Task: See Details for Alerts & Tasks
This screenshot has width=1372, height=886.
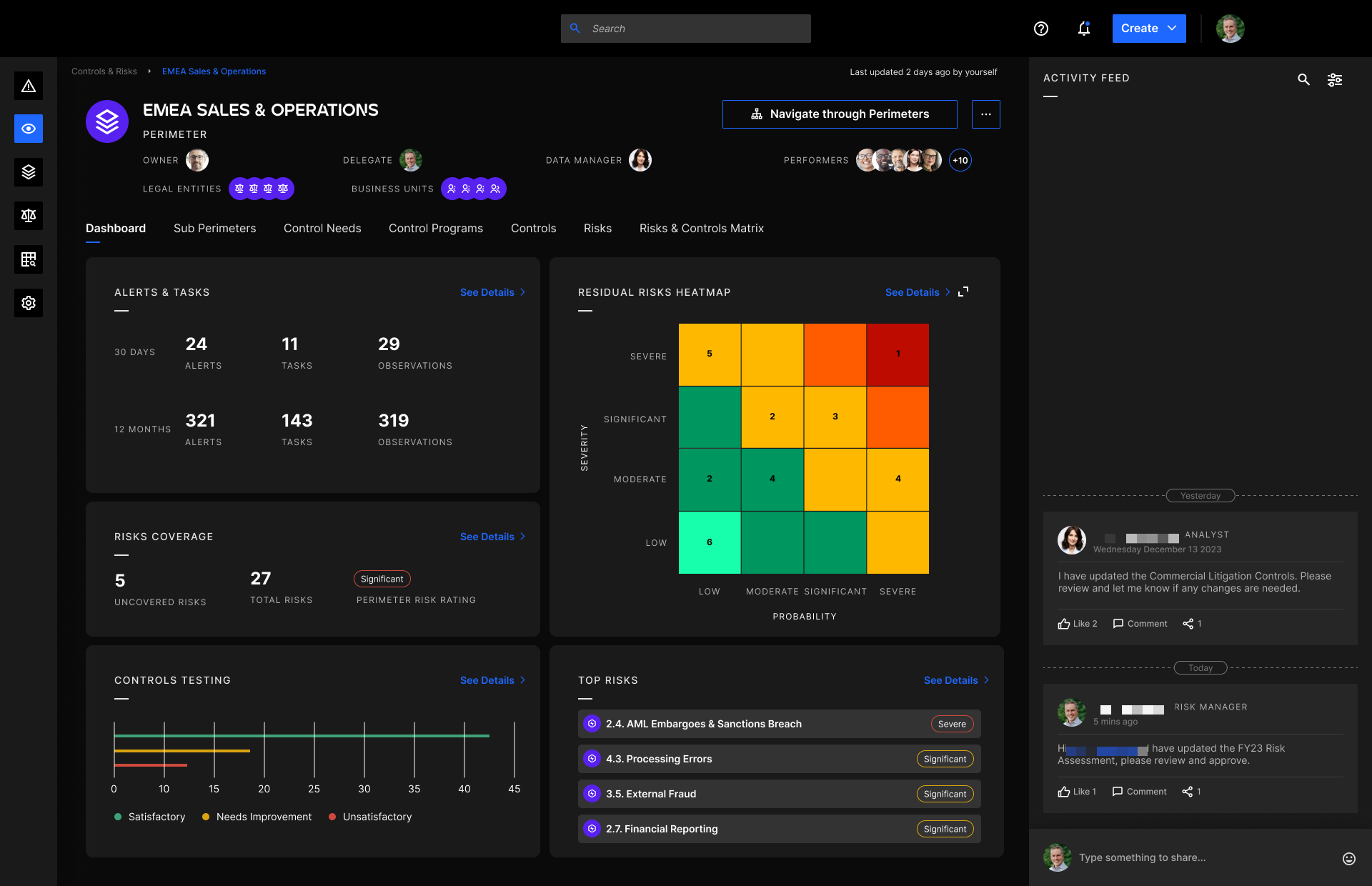Action: (x=492, y=292)
